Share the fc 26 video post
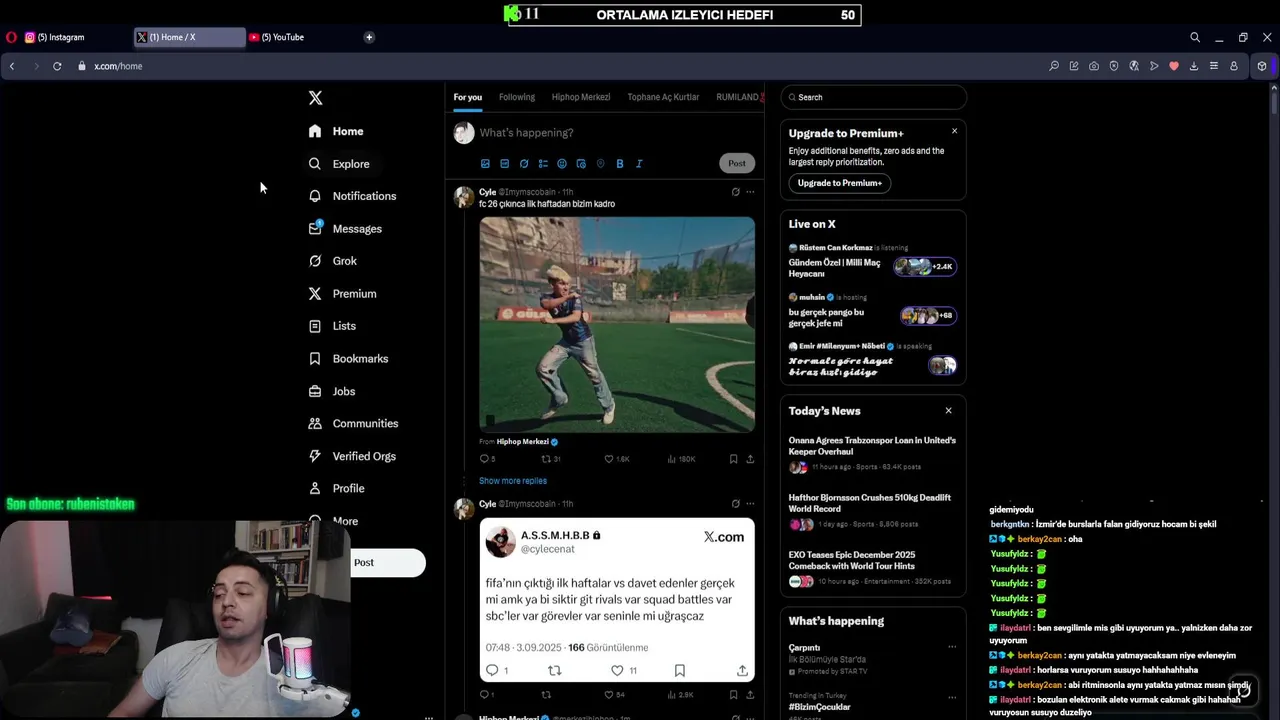The width and height of the screenshot is (1280, 720). click(x=750, y=459)
